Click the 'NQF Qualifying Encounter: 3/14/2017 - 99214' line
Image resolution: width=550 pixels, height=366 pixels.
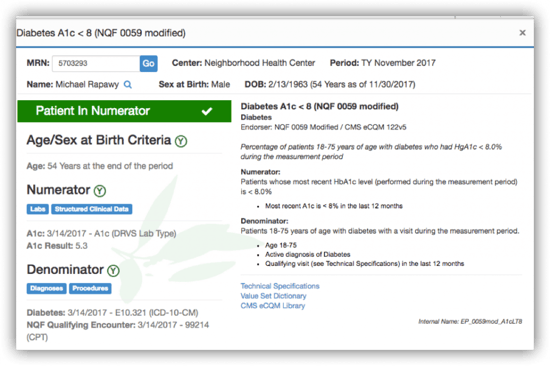coord(118,325)
